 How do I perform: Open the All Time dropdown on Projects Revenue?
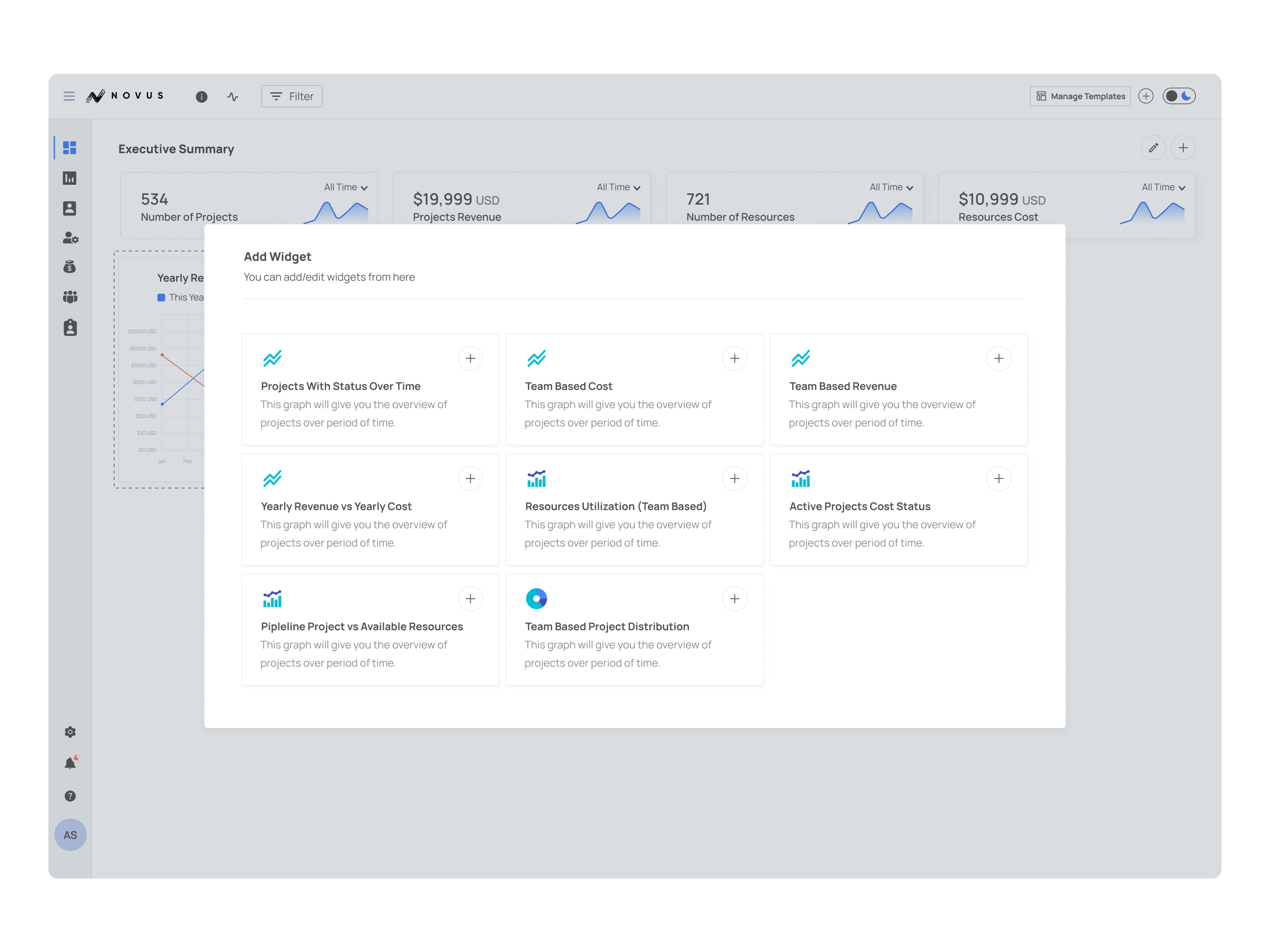618,187
